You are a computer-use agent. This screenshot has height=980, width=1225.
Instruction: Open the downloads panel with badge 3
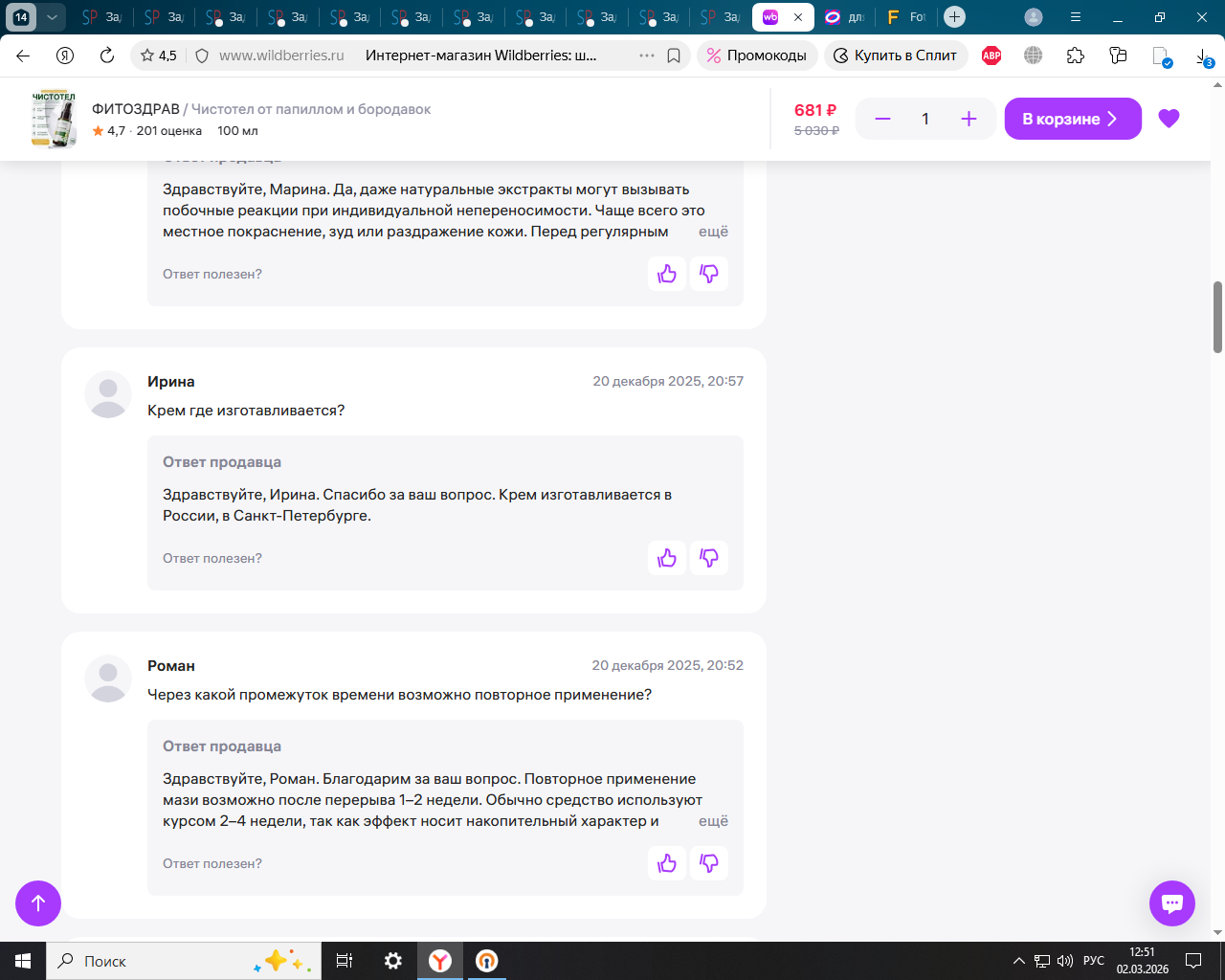[1204, 56]
